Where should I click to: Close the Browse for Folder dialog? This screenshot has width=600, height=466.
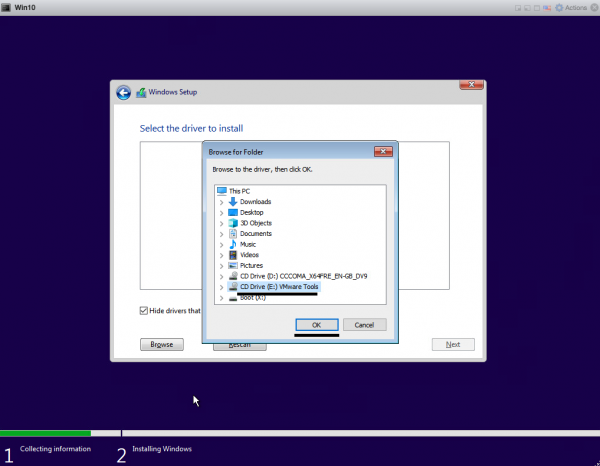383,152
